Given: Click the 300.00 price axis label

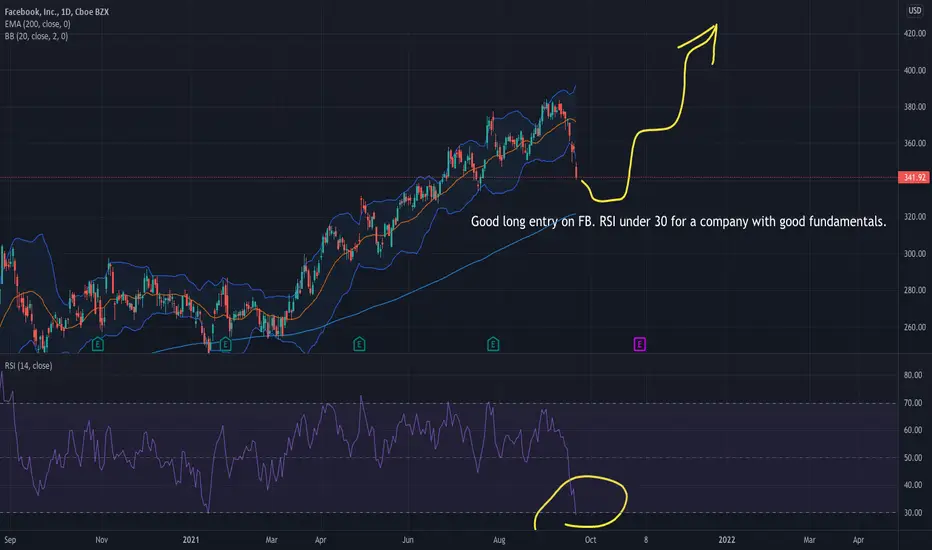Looking at the screenshot, I should pyautogui.click(x=914, y=253).
